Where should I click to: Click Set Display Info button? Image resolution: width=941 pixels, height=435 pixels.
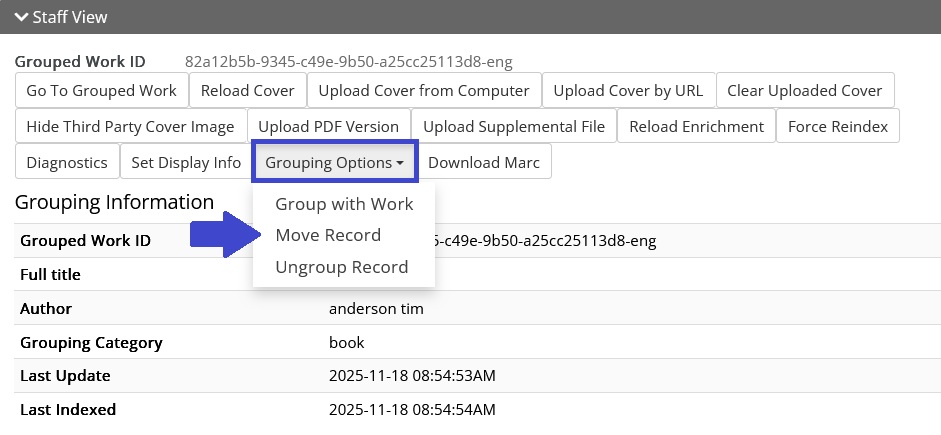[x=186, y=162]
